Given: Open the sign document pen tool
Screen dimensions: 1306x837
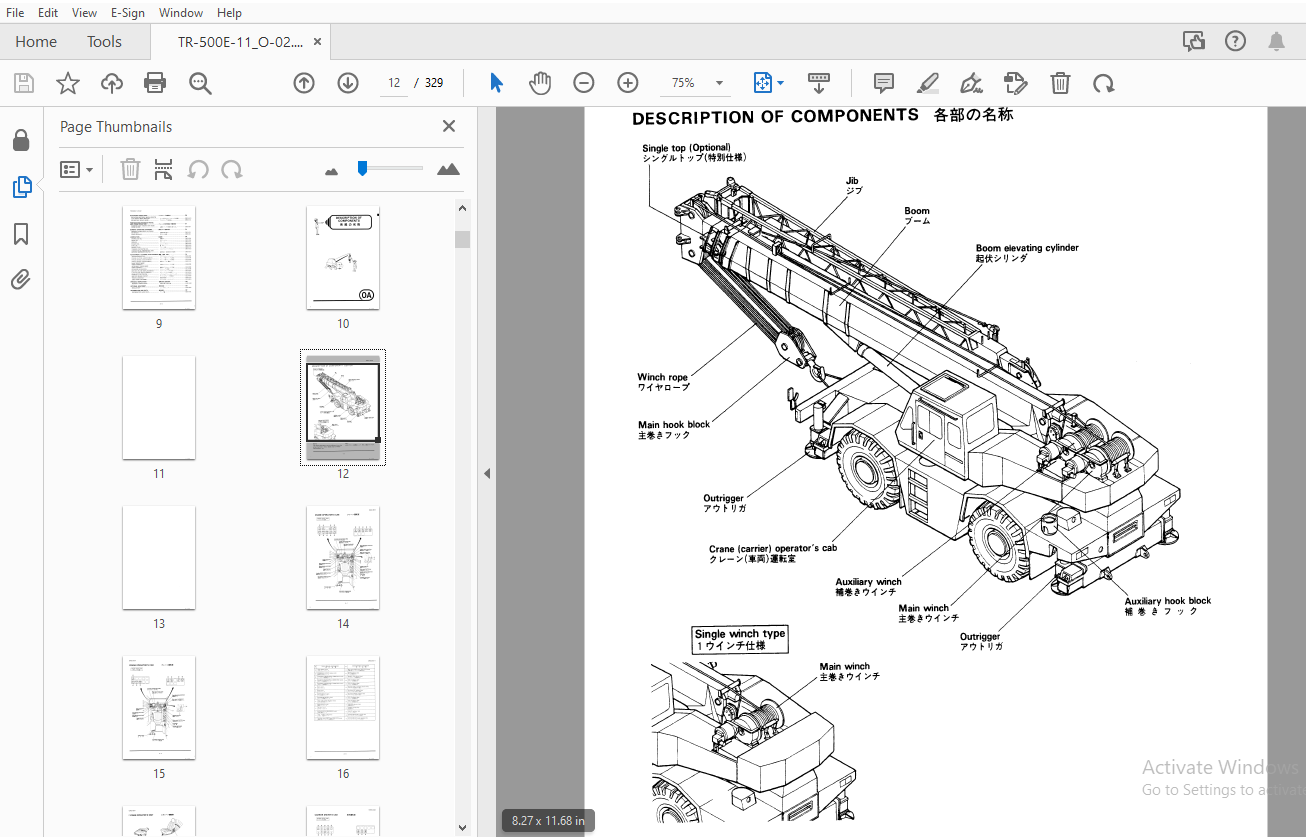Looking at the screenshot, I should (971, 83).
